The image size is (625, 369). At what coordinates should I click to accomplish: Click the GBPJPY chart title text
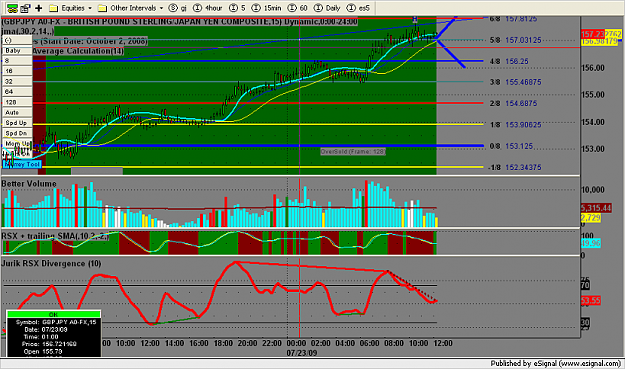pyautogui.click(x=179, y=22)
